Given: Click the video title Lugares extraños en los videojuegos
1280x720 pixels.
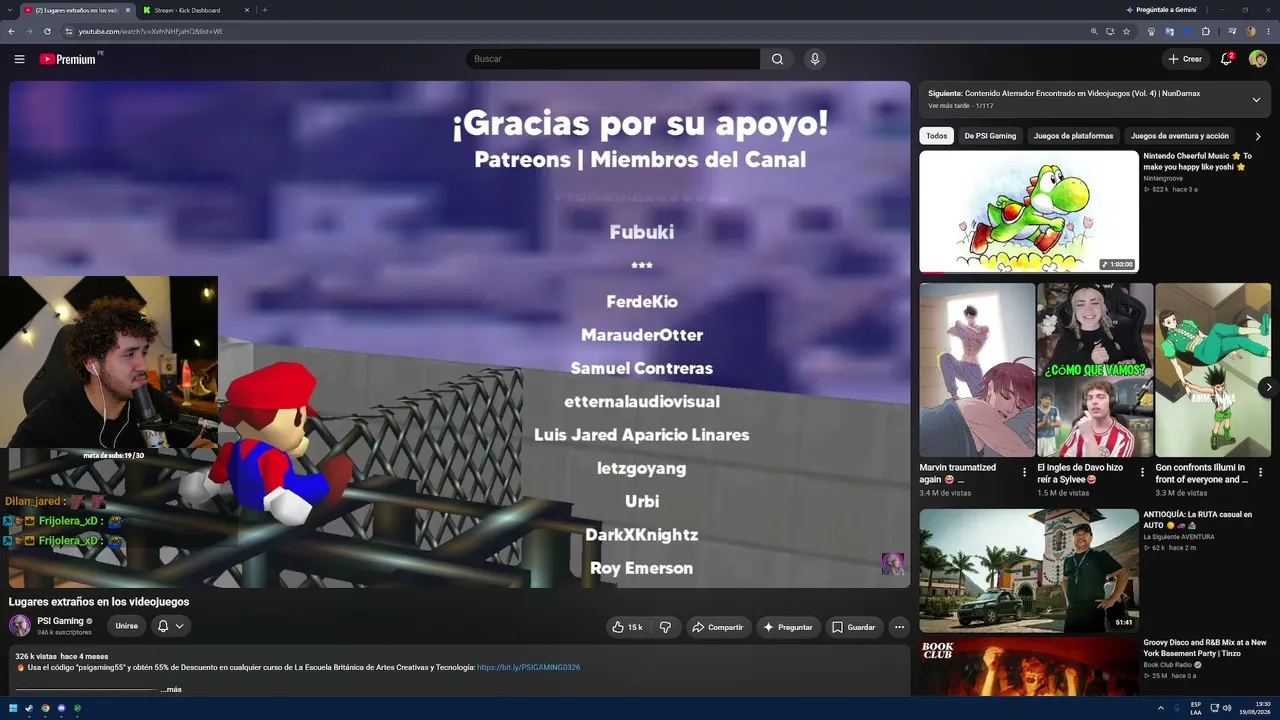Looking at the screenshot, I should click(99, 602).
